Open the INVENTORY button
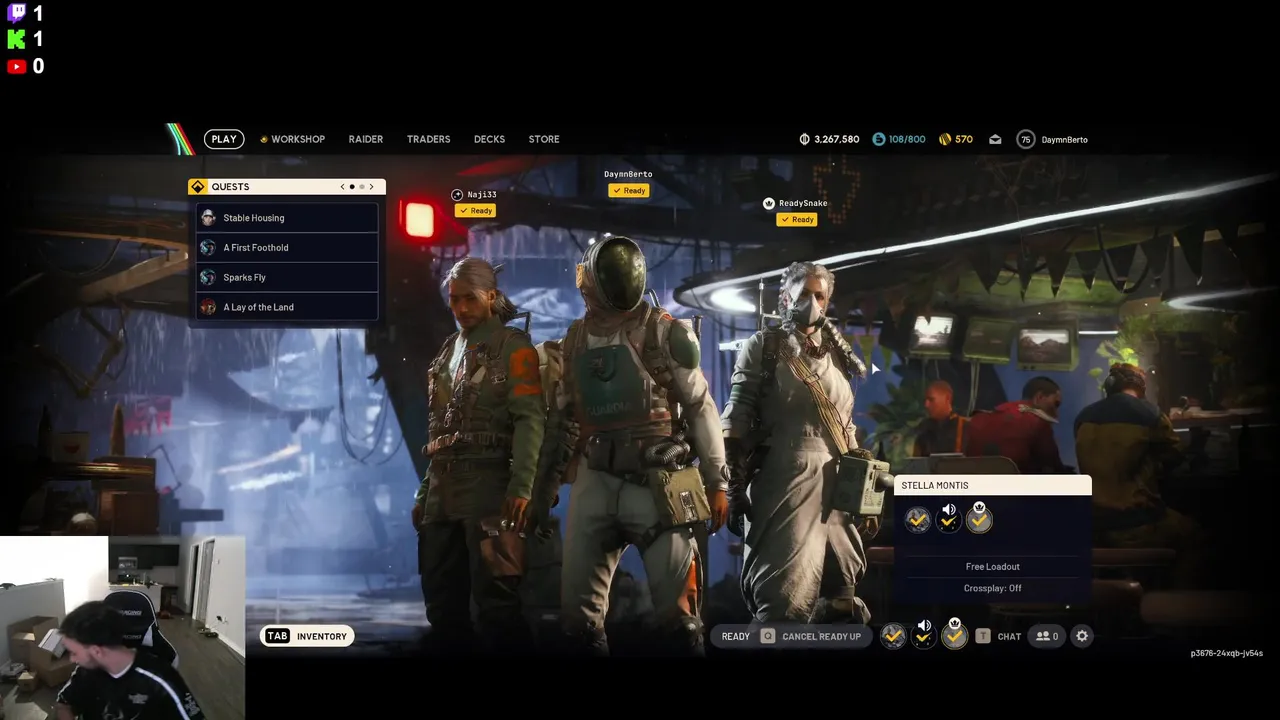The height and width of the screenshot is (720, 1280). point(307,636)
